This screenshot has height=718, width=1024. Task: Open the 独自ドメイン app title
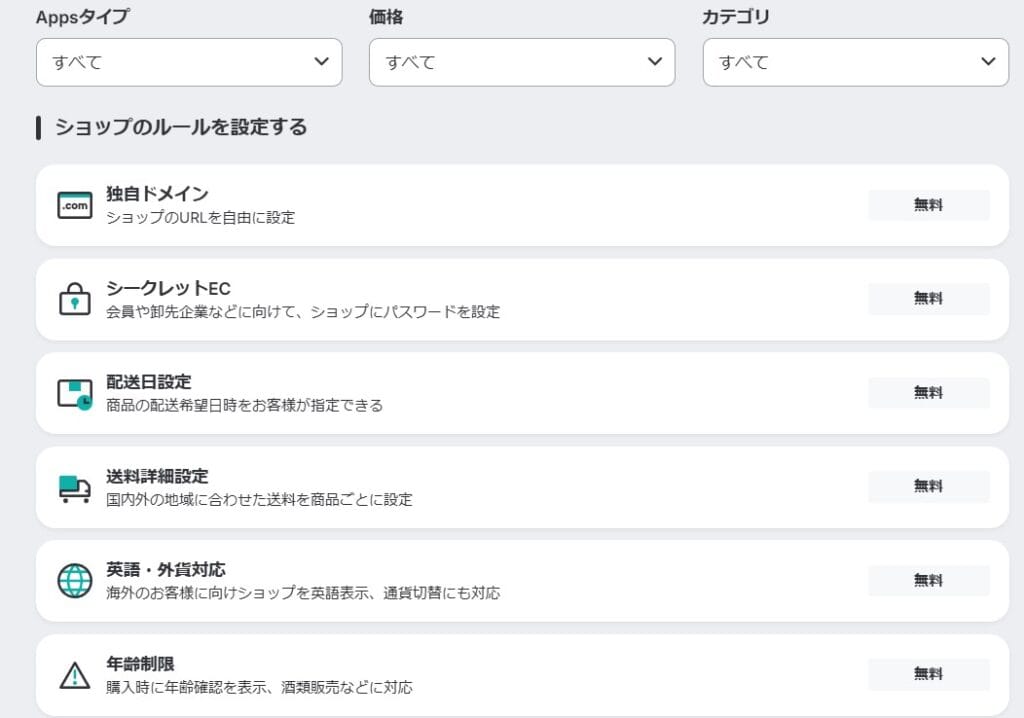point(157,194)
